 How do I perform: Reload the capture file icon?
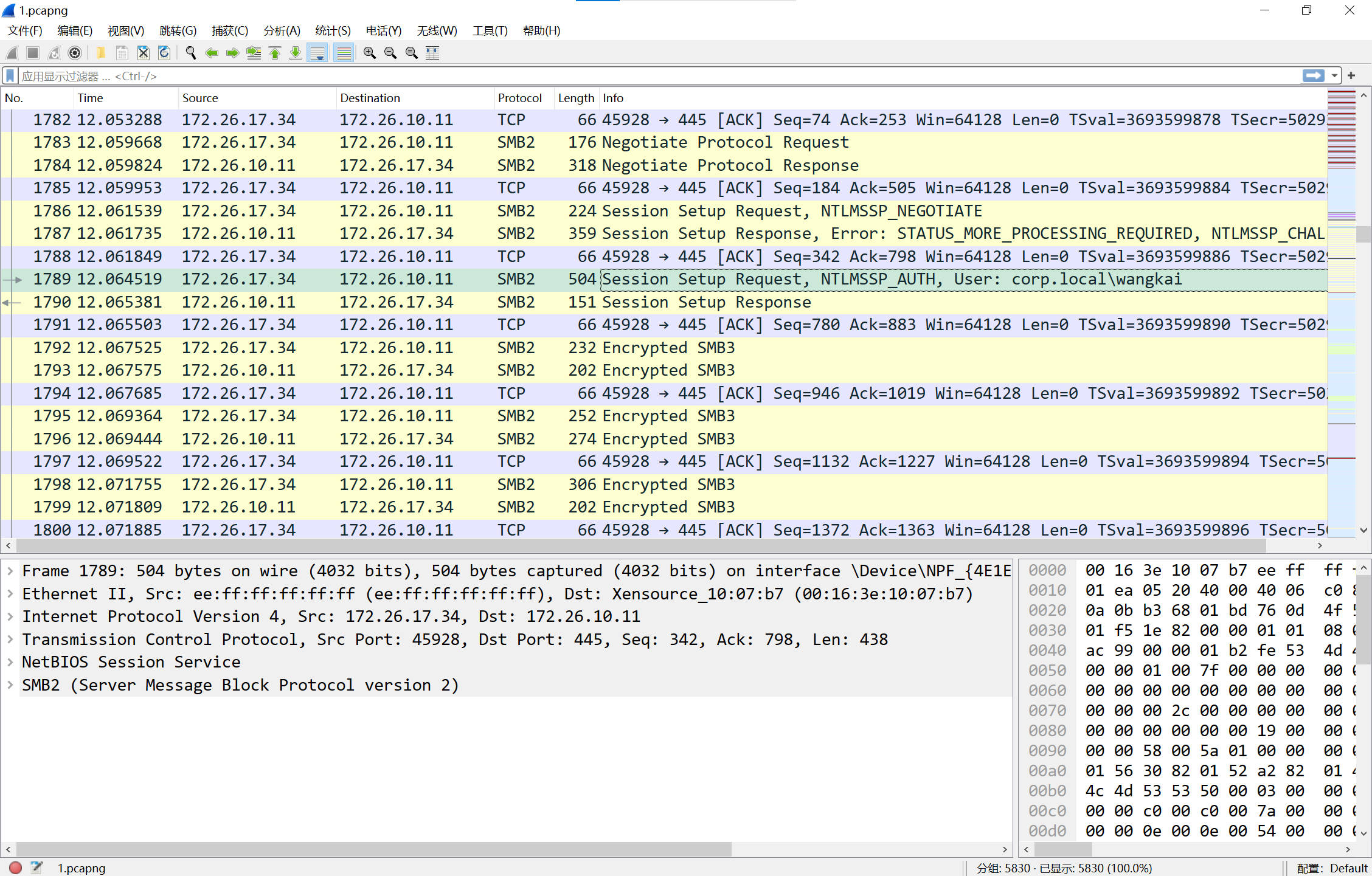pos(164,53)
